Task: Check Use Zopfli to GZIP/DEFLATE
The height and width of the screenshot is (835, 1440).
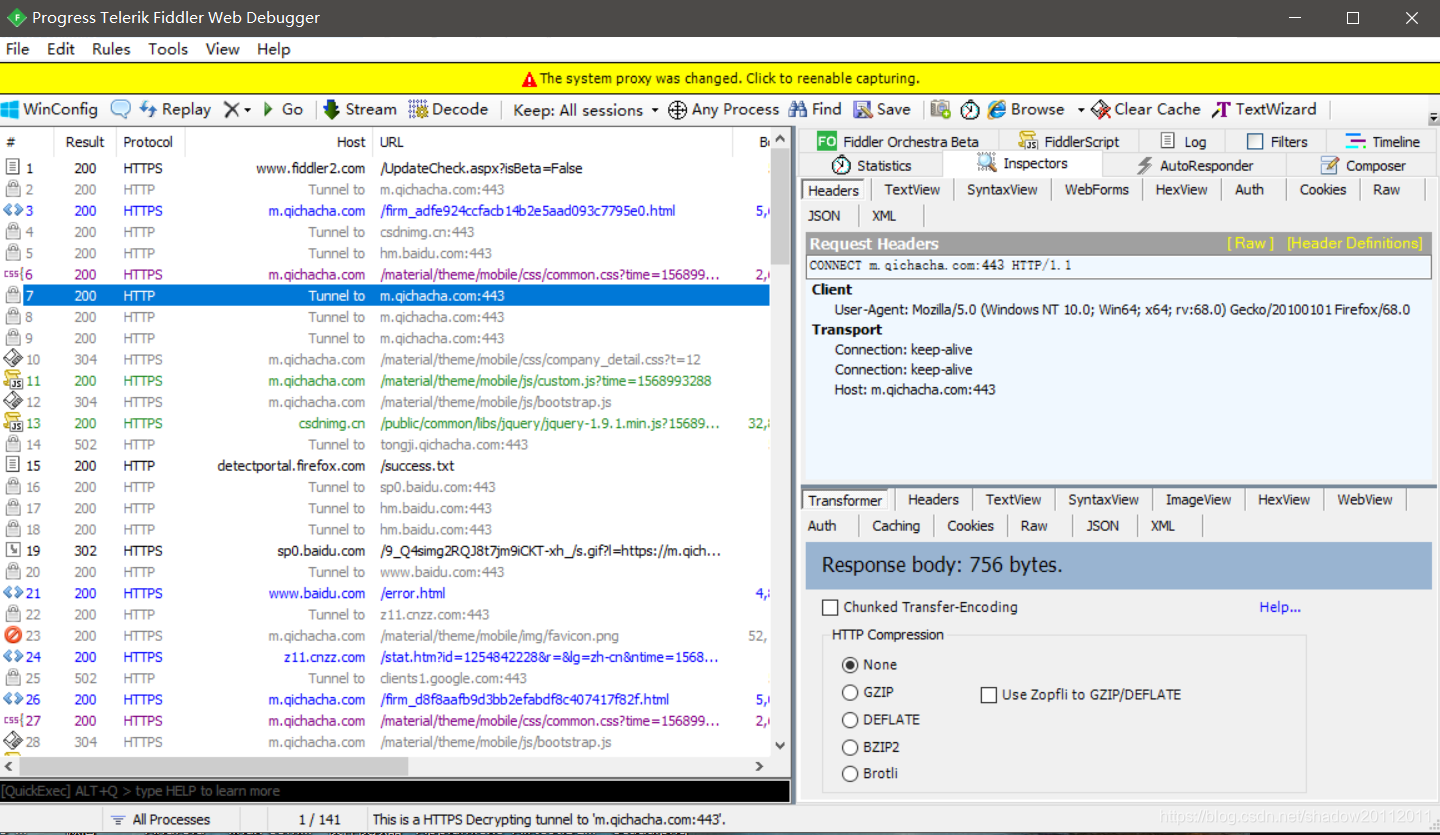Action: [989, 694]
